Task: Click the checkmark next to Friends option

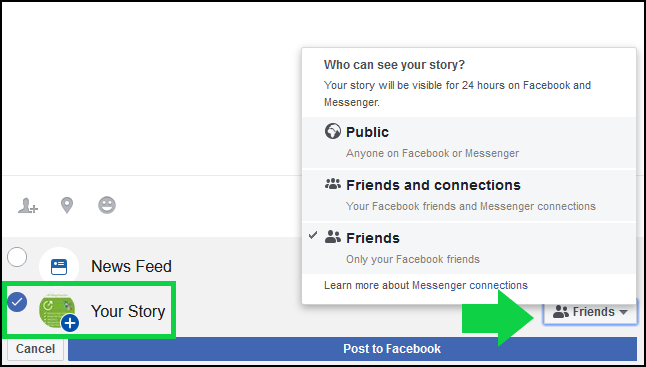Action: (313, 235)
